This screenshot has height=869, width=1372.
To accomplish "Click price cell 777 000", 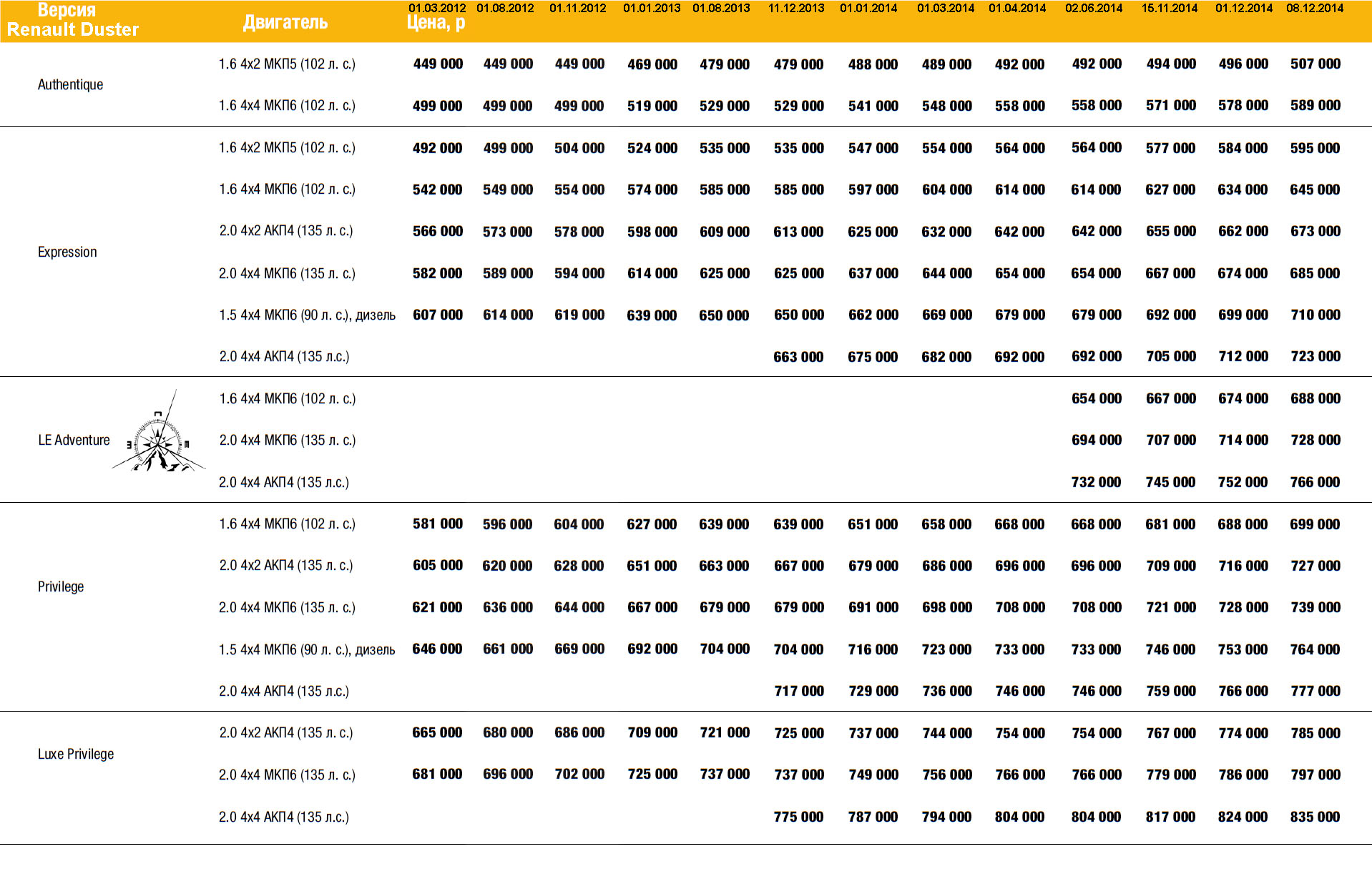I will tap(1315, 691).
